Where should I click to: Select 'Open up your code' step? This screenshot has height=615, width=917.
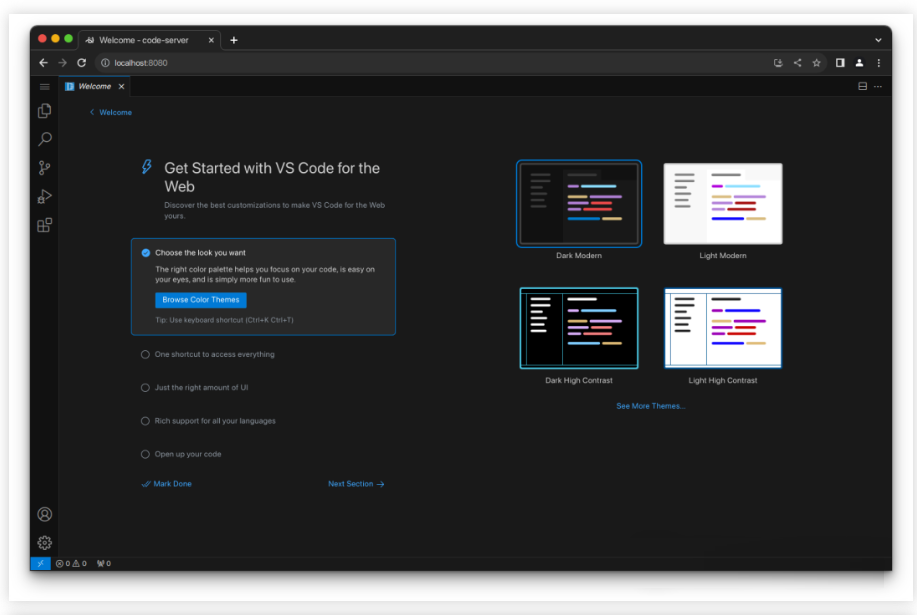(181, 454)
